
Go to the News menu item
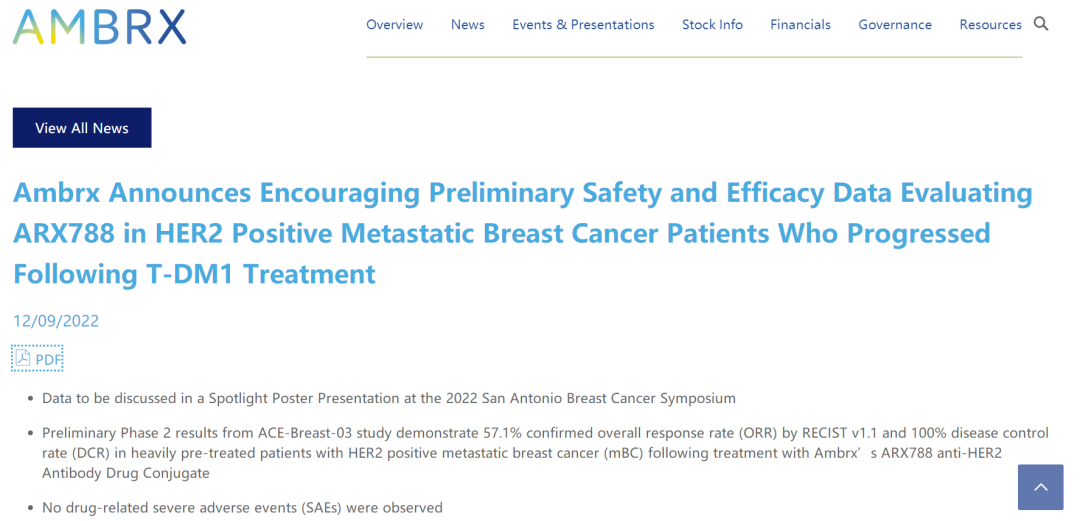tap(467, 25)
